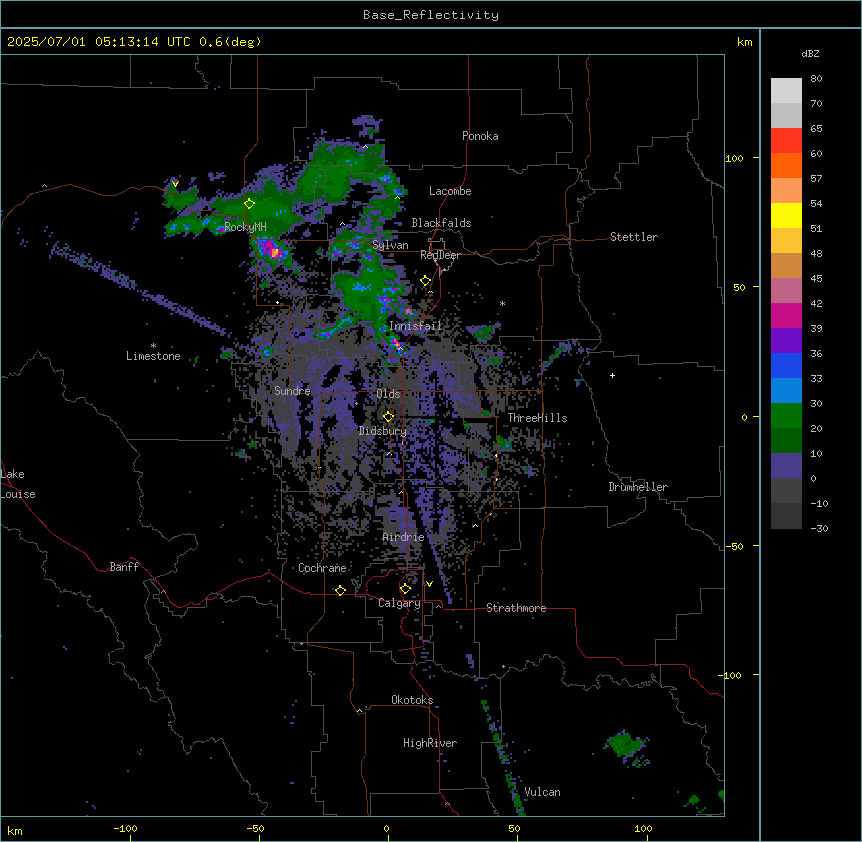Click the Okotoks label
This screenshot has width=862, height=842.
point(412,700)
